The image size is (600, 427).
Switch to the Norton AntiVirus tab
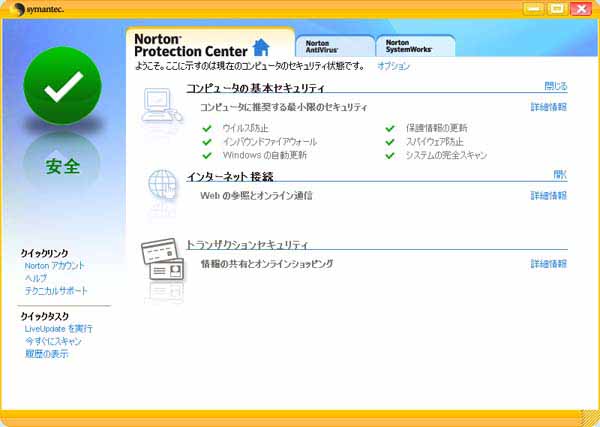(x=334, y=46)
